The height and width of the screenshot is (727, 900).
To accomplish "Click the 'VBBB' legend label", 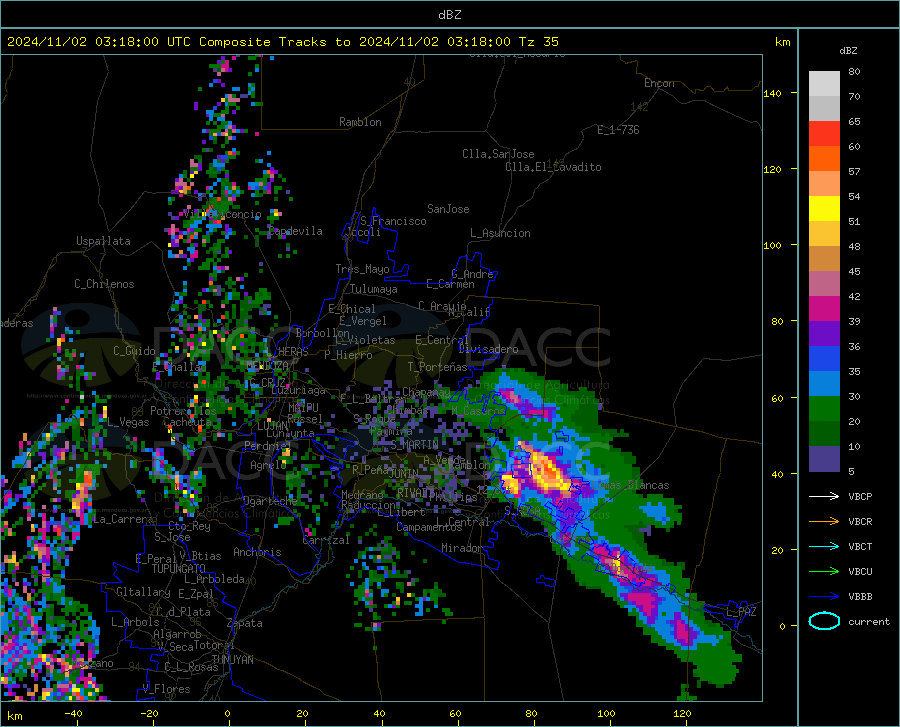I will click(860, 597).
